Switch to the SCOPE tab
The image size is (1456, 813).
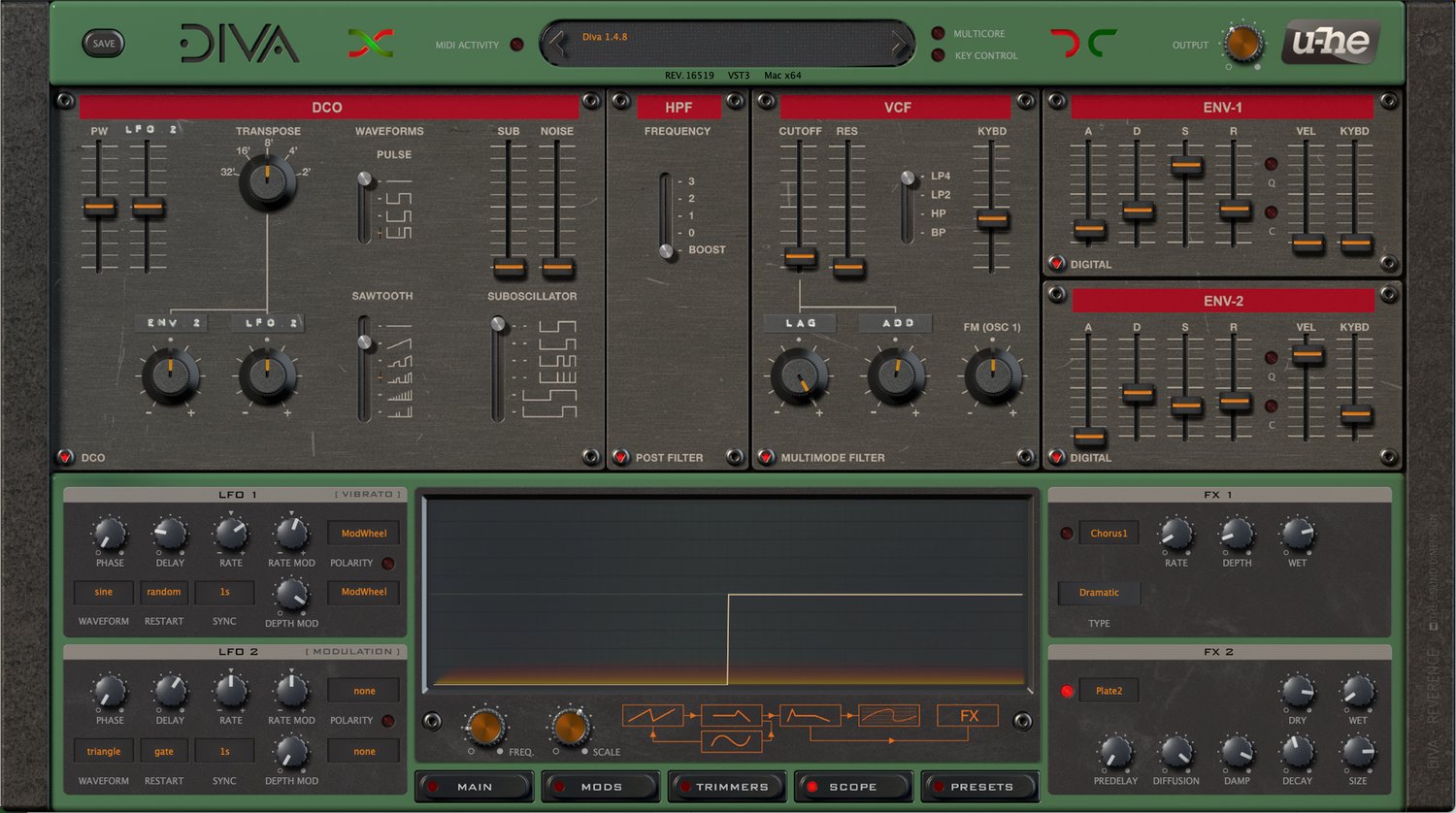(x=853, y=787)
